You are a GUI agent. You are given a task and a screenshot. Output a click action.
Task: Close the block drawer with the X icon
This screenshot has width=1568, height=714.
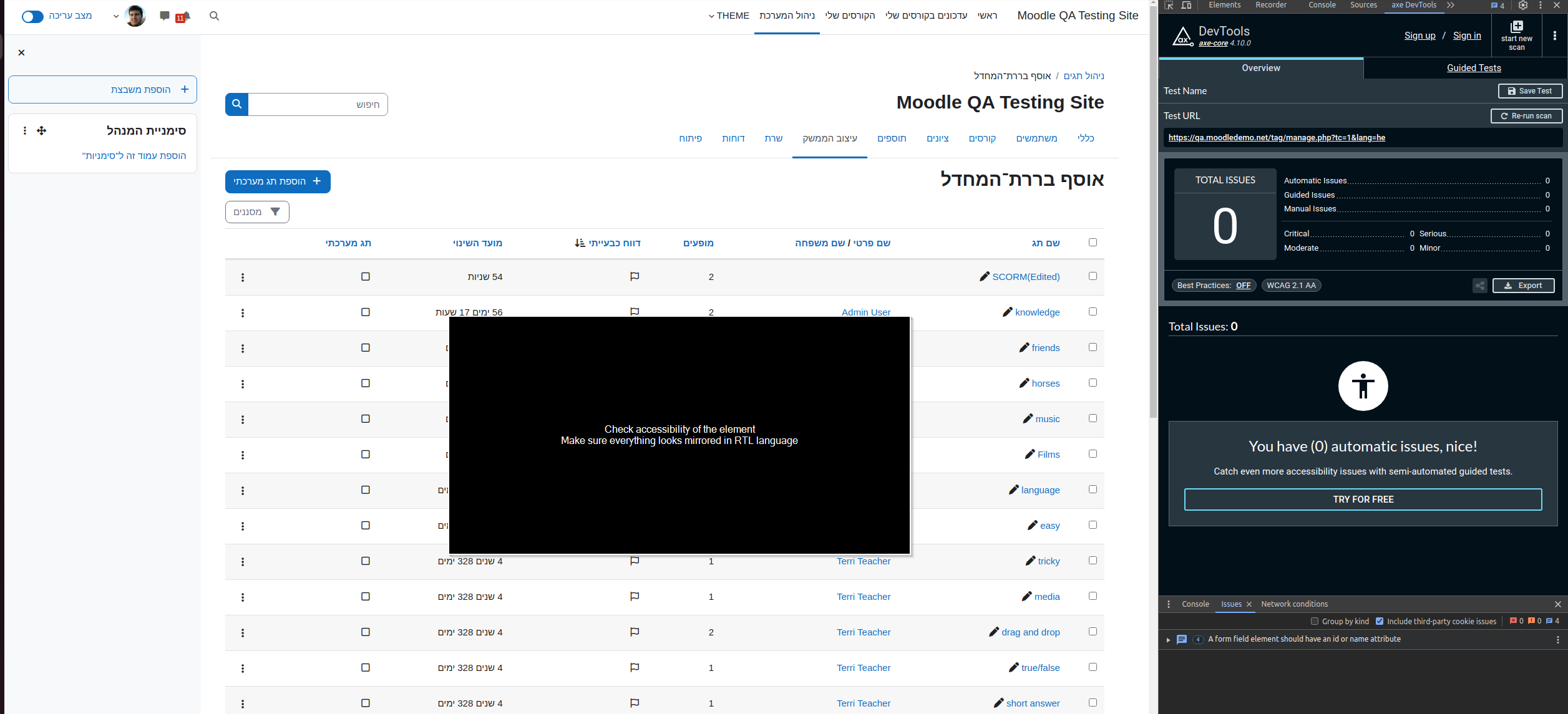[x=21, y=52]
